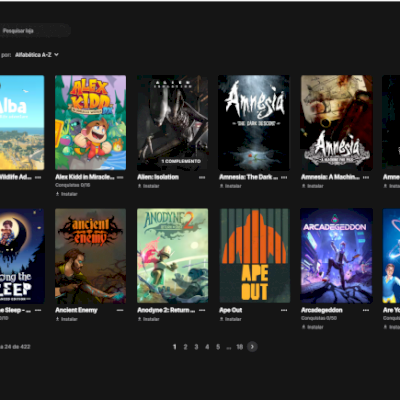Click Instalar under Ancient Enemy
The height and width of the screenshot is (400, 400).
point(67,319)
